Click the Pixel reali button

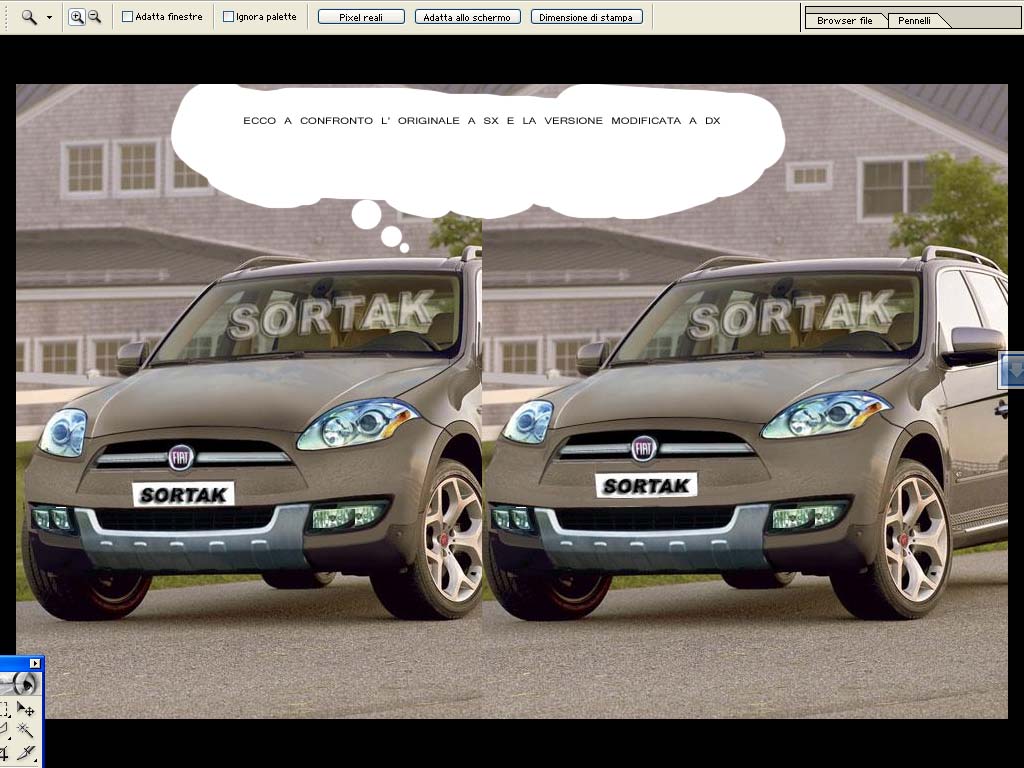(361, 17)
